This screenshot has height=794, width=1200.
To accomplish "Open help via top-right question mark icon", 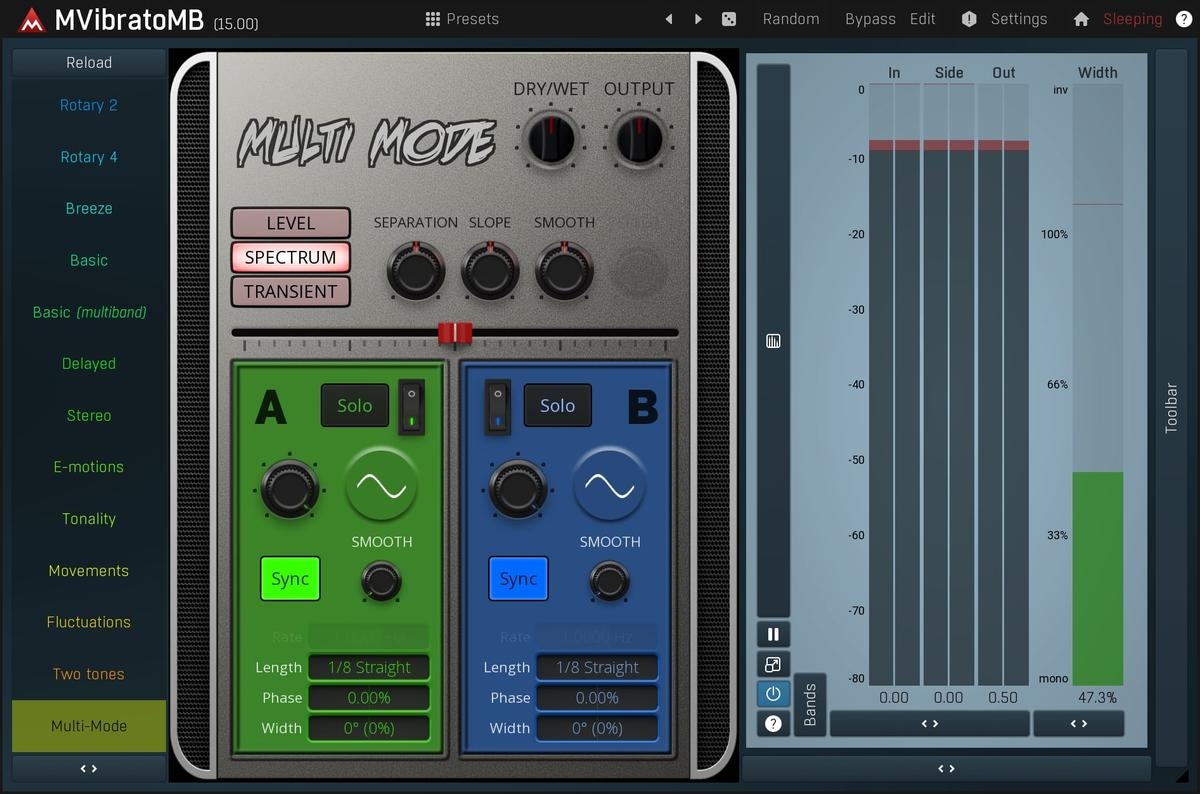I will pyautogui.click(x=1183, y=19).
